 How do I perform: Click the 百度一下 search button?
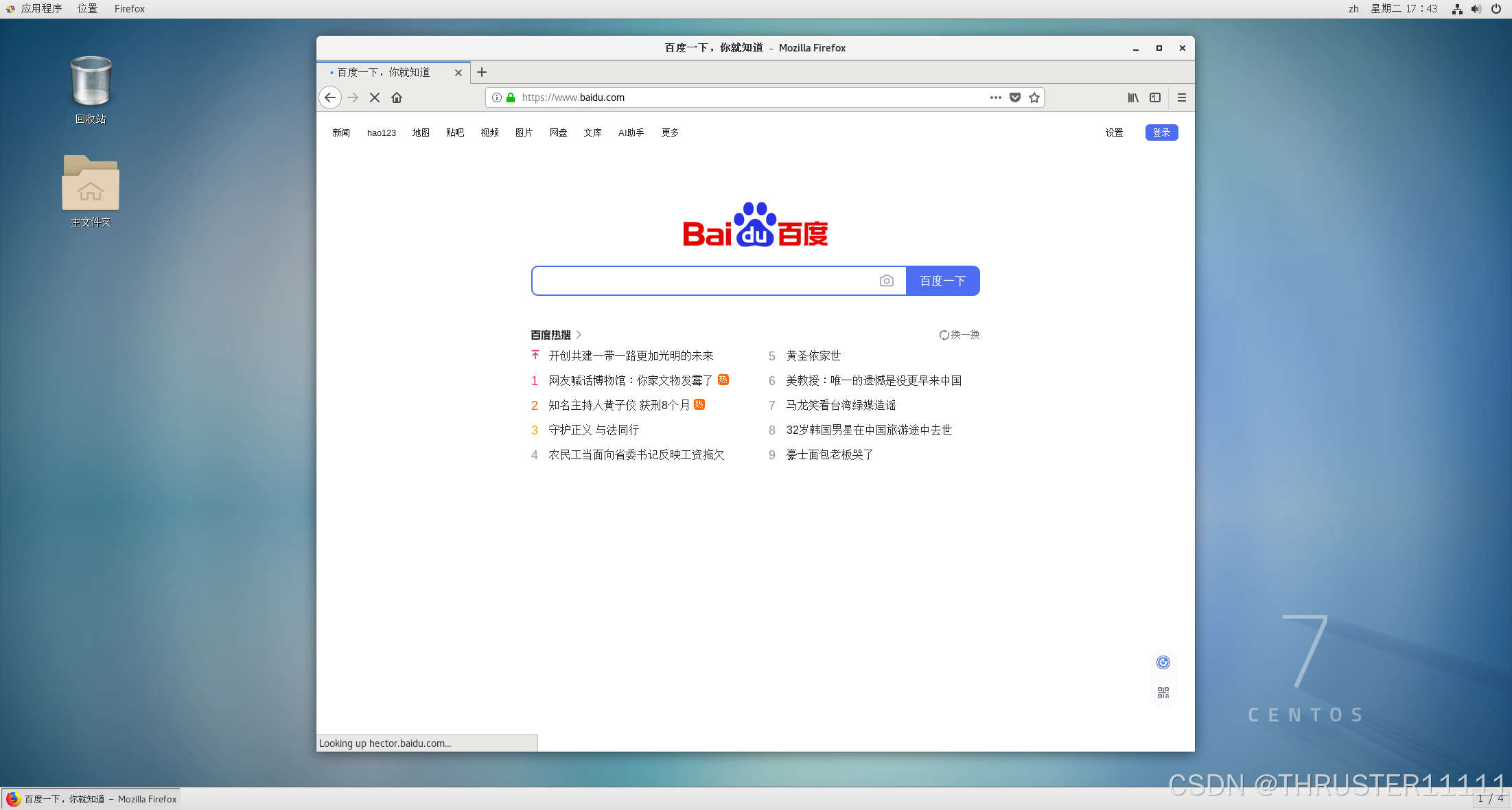(943, 281)
